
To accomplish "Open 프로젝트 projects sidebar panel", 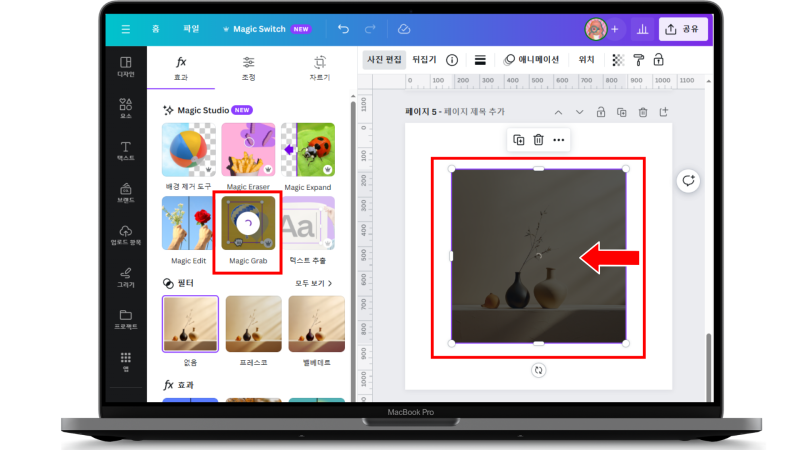I will click(126, 319).
